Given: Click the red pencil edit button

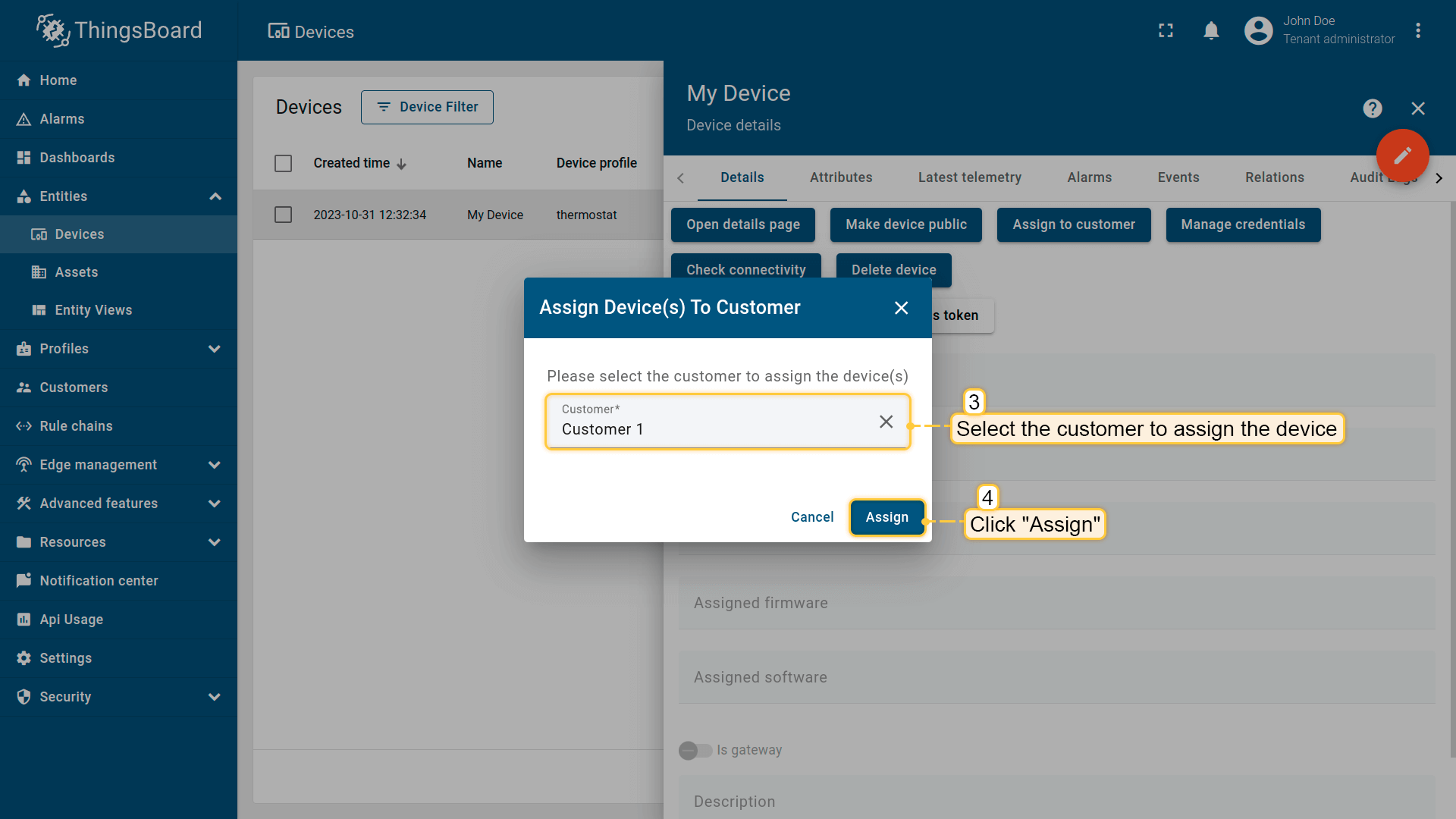Looking at the screenshot, I should coord(1402,155).
